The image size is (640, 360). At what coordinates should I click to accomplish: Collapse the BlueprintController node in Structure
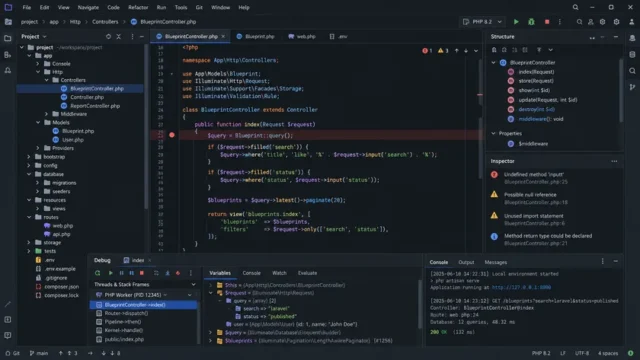tap(493, 62)
